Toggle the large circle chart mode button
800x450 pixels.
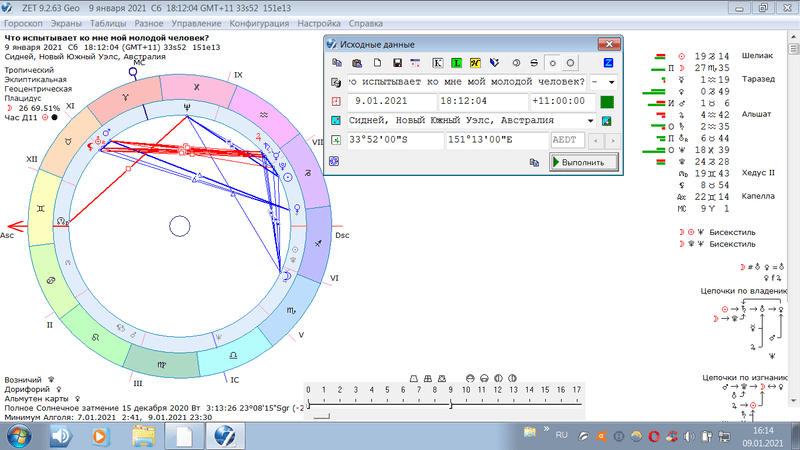[570, 63]
